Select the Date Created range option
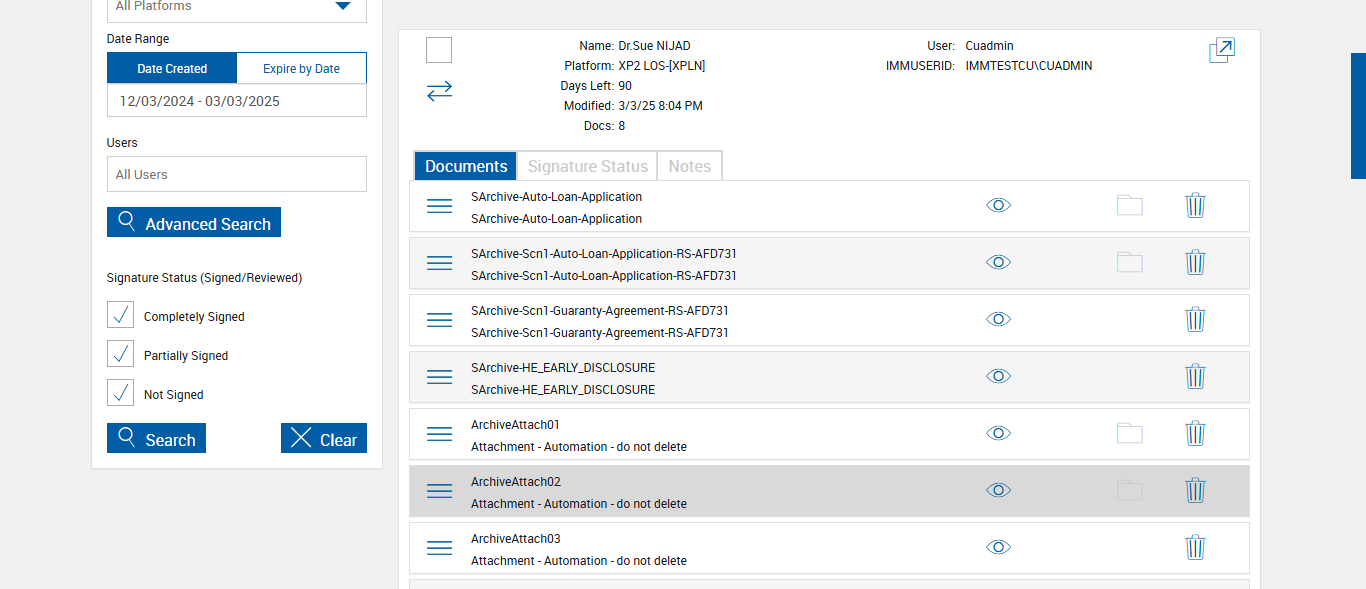 point(172,68)
